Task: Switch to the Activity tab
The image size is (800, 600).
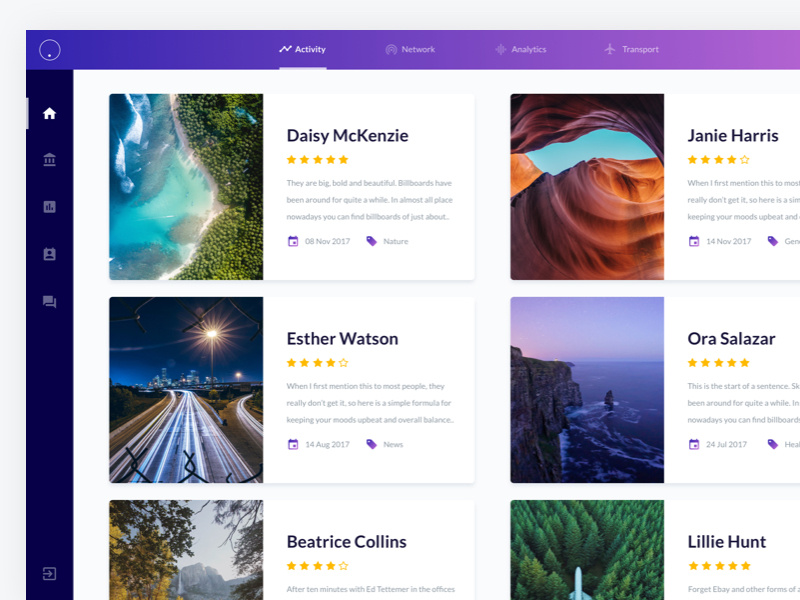Action: [x=303, y=49]
